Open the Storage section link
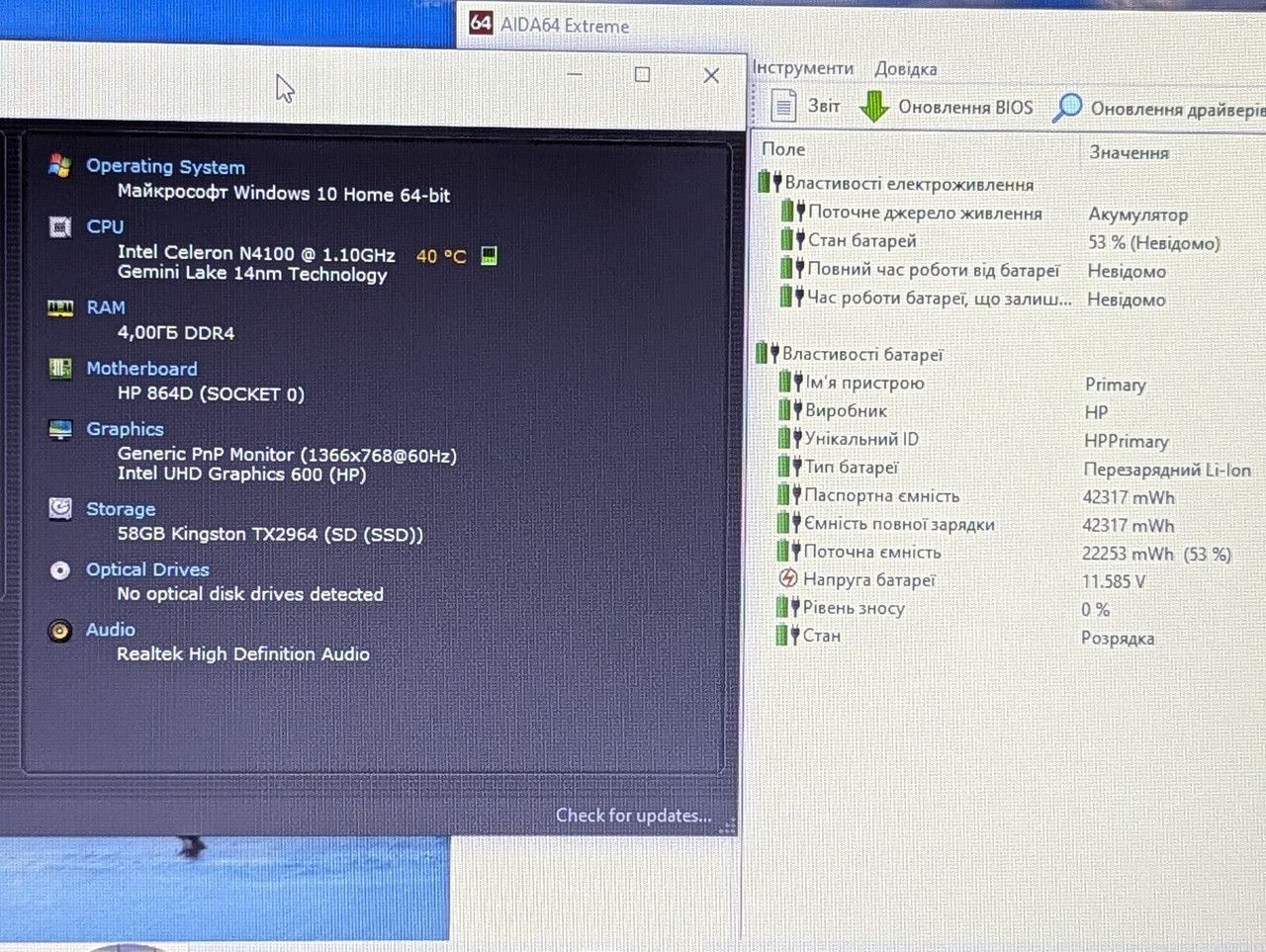Screen dimensions: 1266x952 point(121,509)
